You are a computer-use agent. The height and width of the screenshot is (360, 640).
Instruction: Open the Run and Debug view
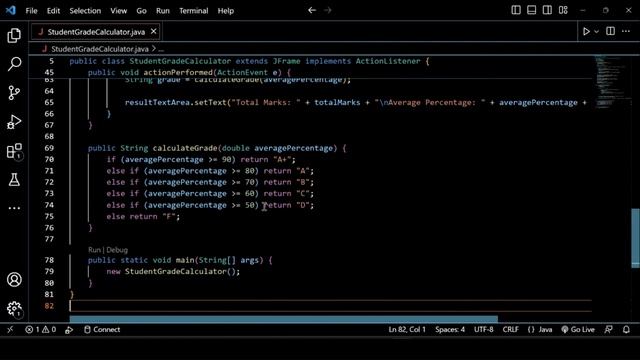[14, 122]
